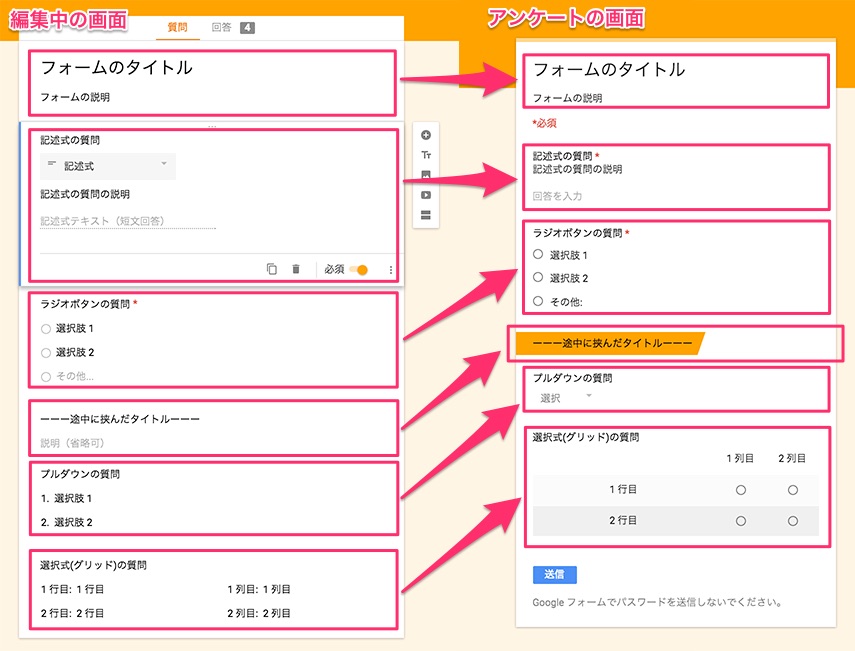The image size is (855, 651).
Task: Toggle the 必須 required switch
Action: click(358, 270)
